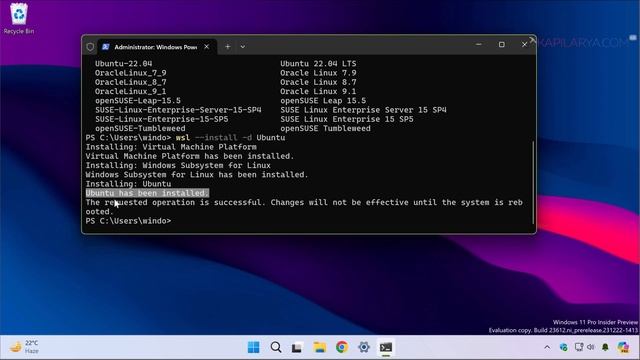This screenshot has height=360, width=640.
Task: Open the weather widget showing 22°C Haze
Action: 24,347
